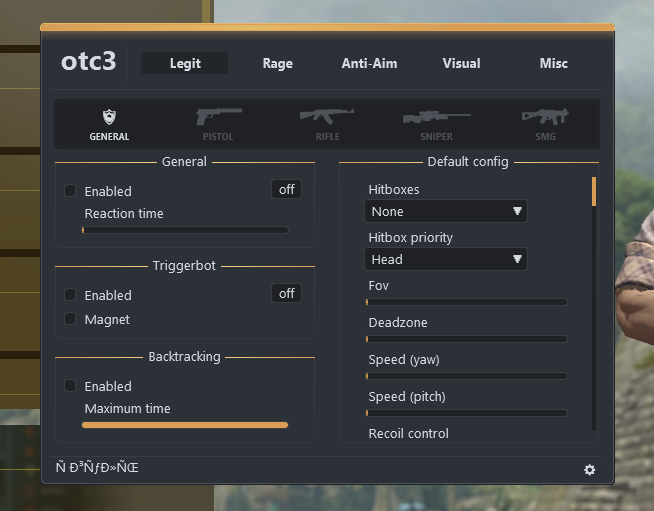Toggle the Magnet checkbox
The width and height of the screenshot is (654, 511).
coord(70,319)
